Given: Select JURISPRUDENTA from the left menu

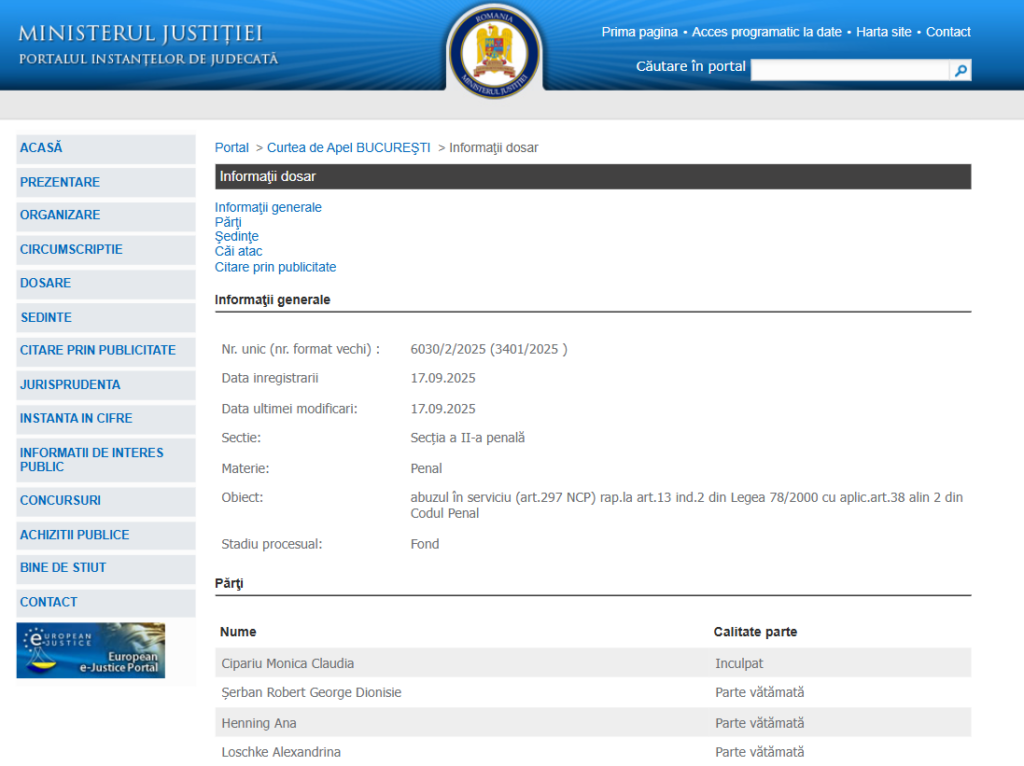Looking at the screenshot, I should coord(70,385).
